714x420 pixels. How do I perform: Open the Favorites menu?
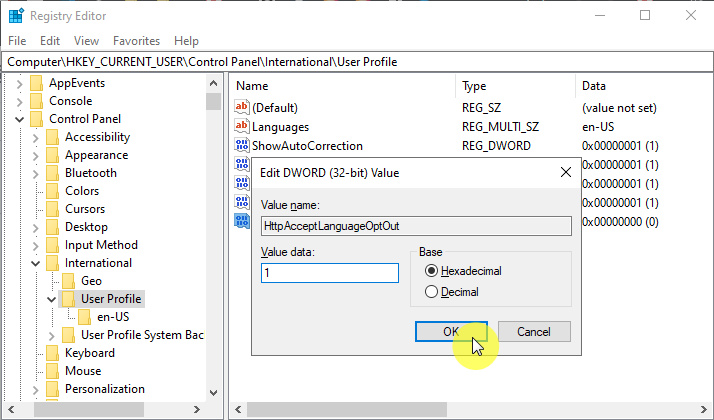coord(136,41)
